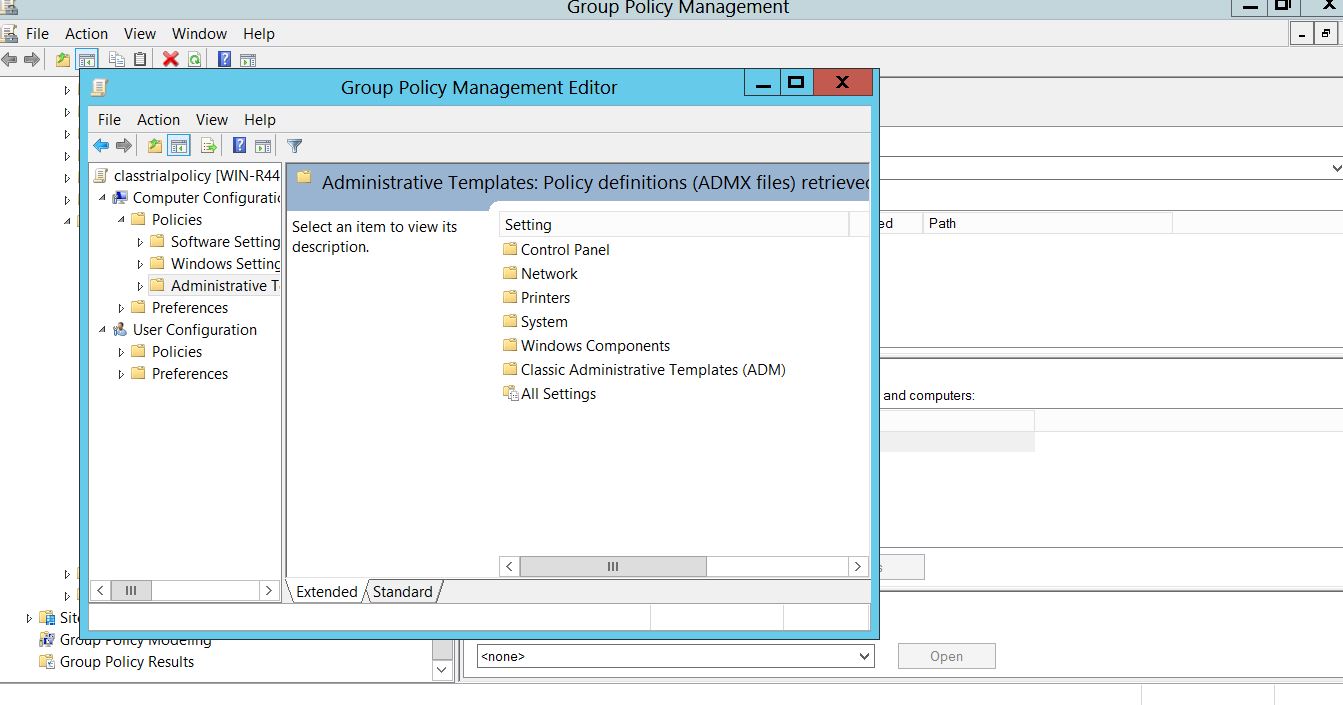Viewport: 1343px width, 705px height.
Task: Click the Path column header in background window
Action: click(x=1046, y=223)
